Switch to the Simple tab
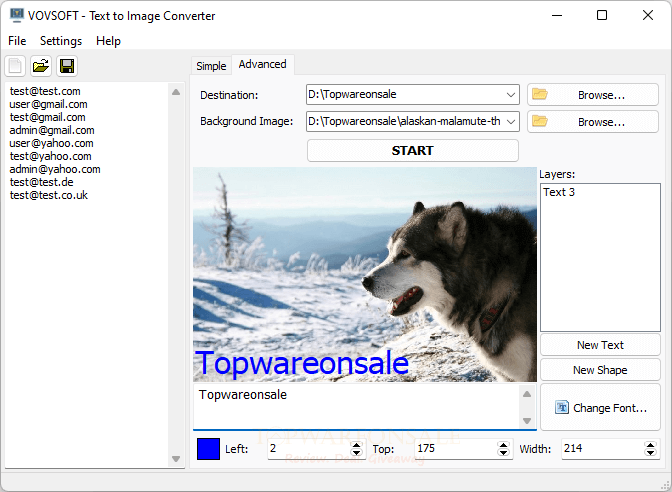Screen dimensions: 672x492 click(x=211, y=66)
